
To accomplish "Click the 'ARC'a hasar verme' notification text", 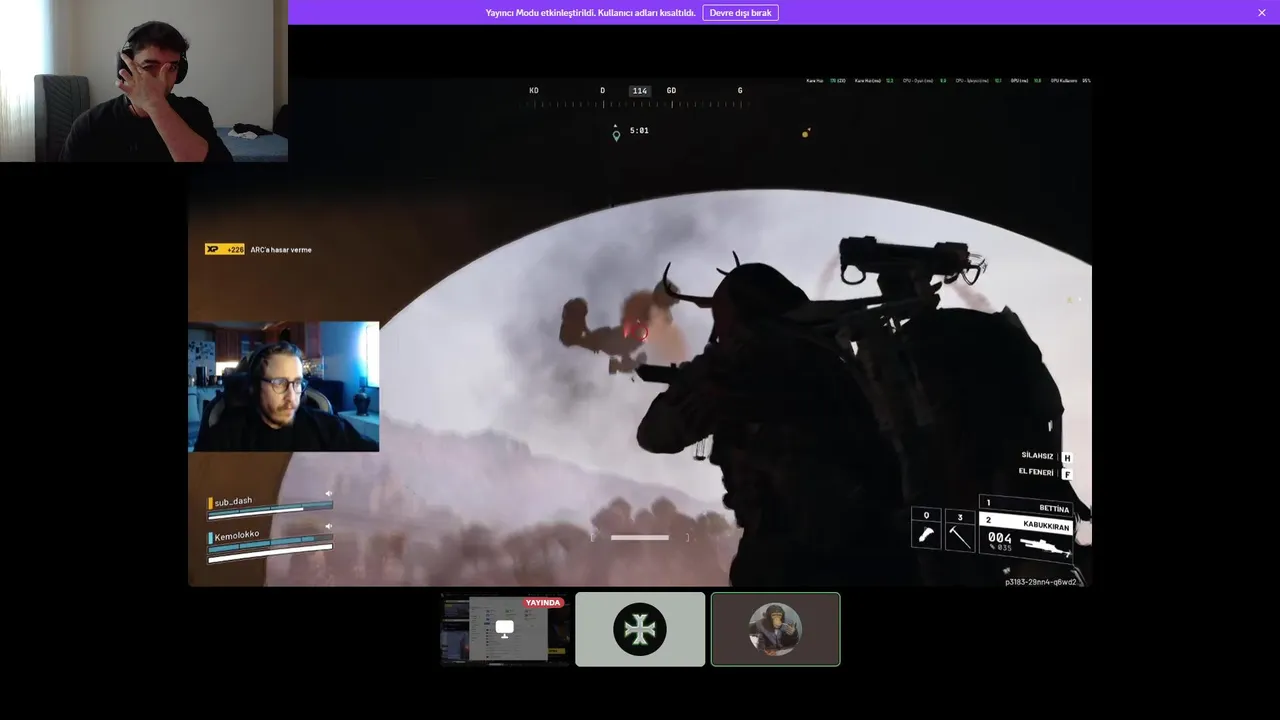I will point(281,249).
